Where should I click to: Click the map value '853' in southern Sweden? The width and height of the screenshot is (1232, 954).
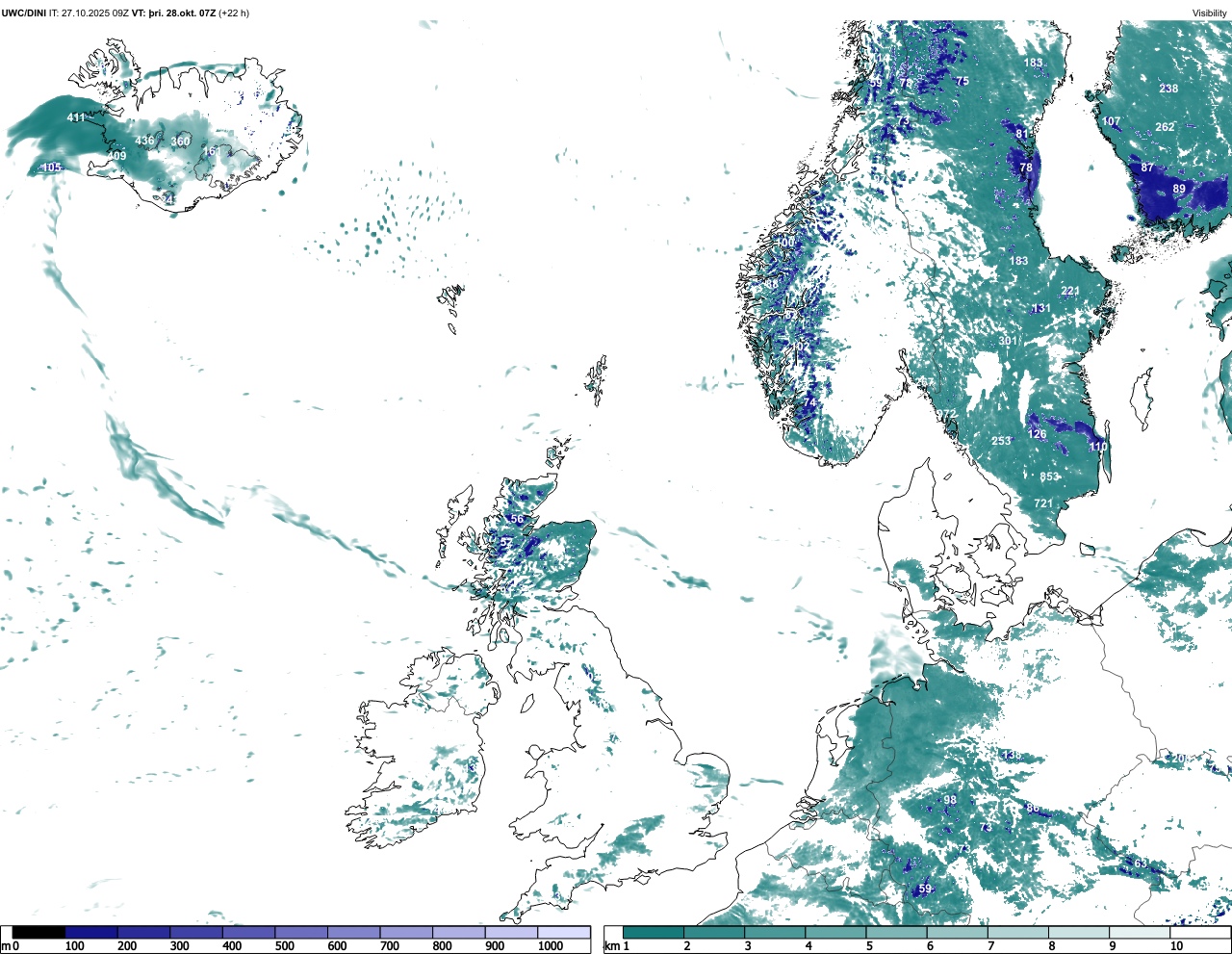(1049, 477)
